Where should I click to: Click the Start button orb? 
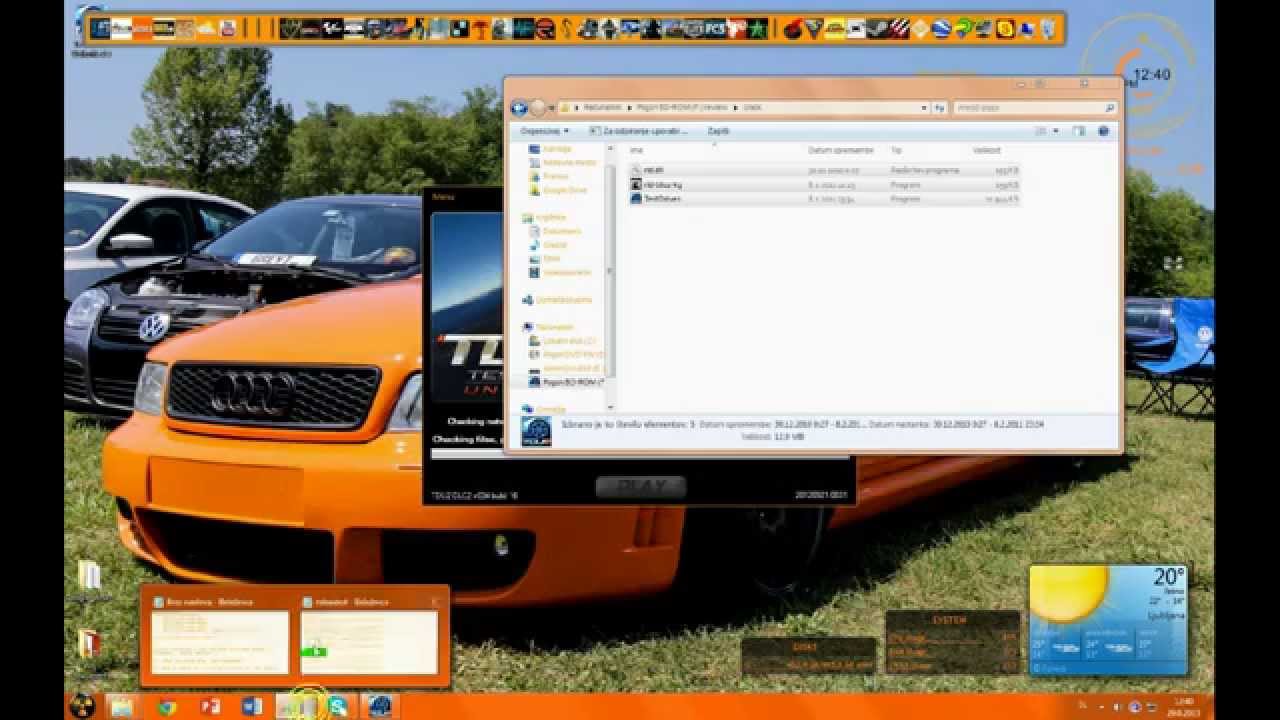[83, 707]
